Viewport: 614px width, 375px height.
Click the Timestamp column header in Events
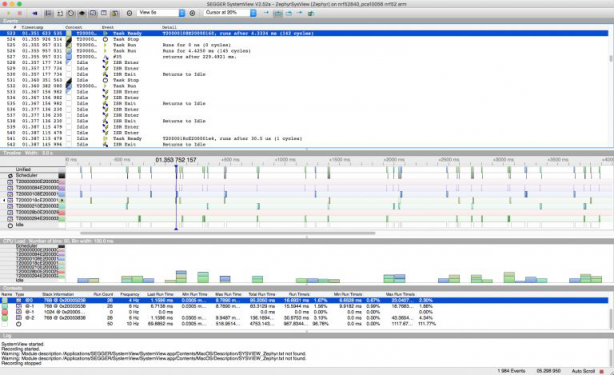(x=32, y=27)
